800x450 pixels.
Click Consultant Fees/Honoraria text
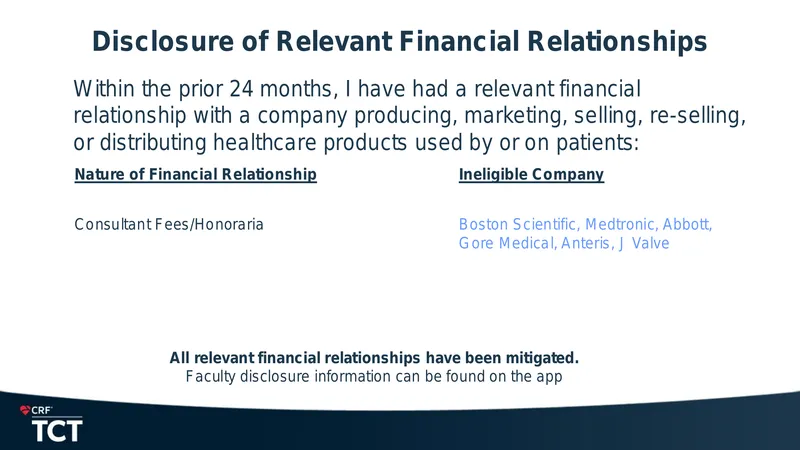click(169, 224)
